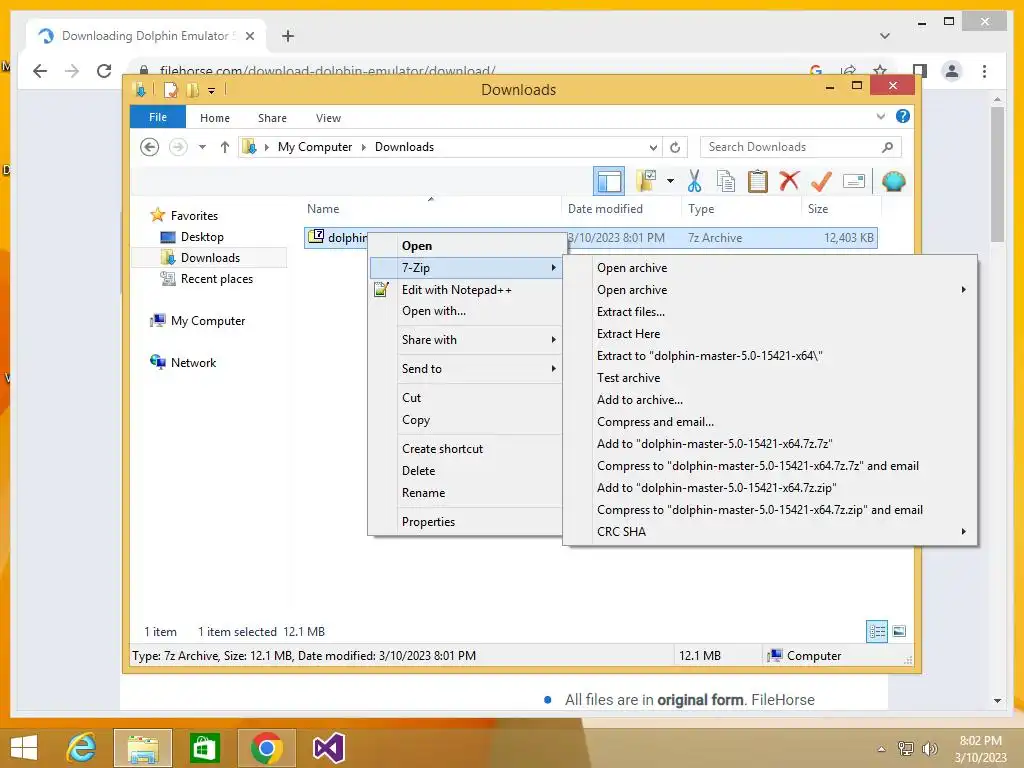
Task: Click the New folder icon in the quick access toolbar
Action: click(x=192, y=89)
